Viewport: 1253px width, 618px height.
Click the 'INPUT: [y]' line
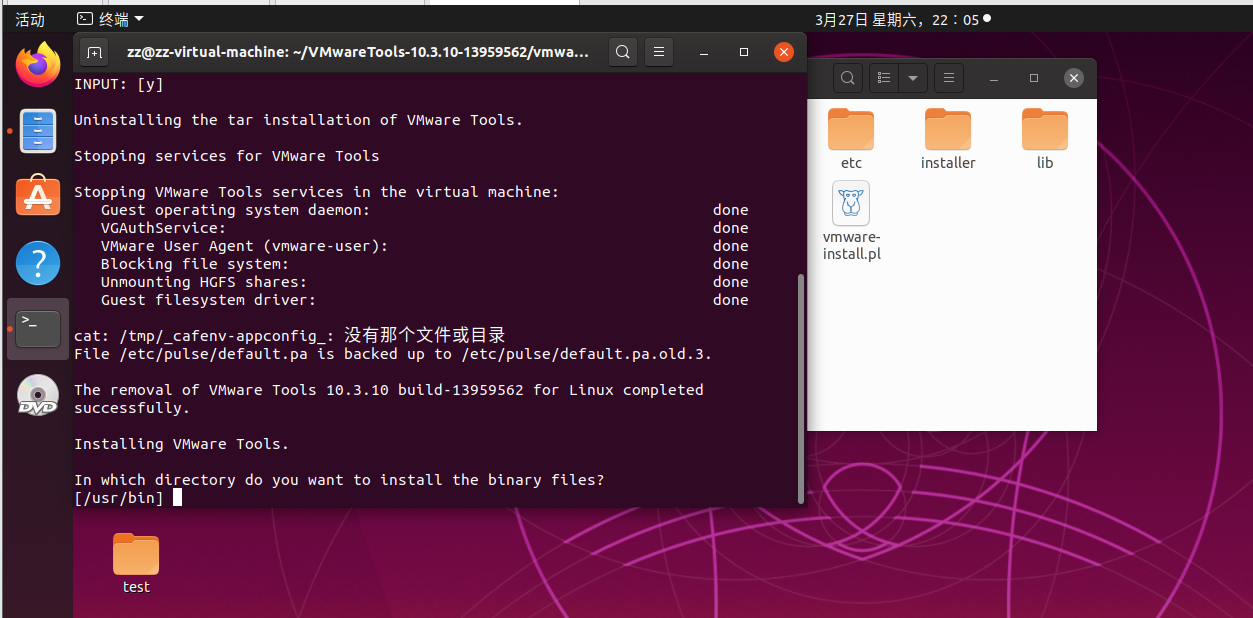[x=118, y=84]
